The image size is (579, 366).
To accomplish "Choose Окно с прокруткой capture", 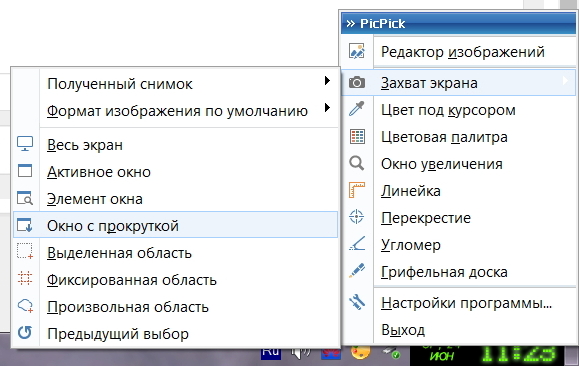I will click(175, 225).
